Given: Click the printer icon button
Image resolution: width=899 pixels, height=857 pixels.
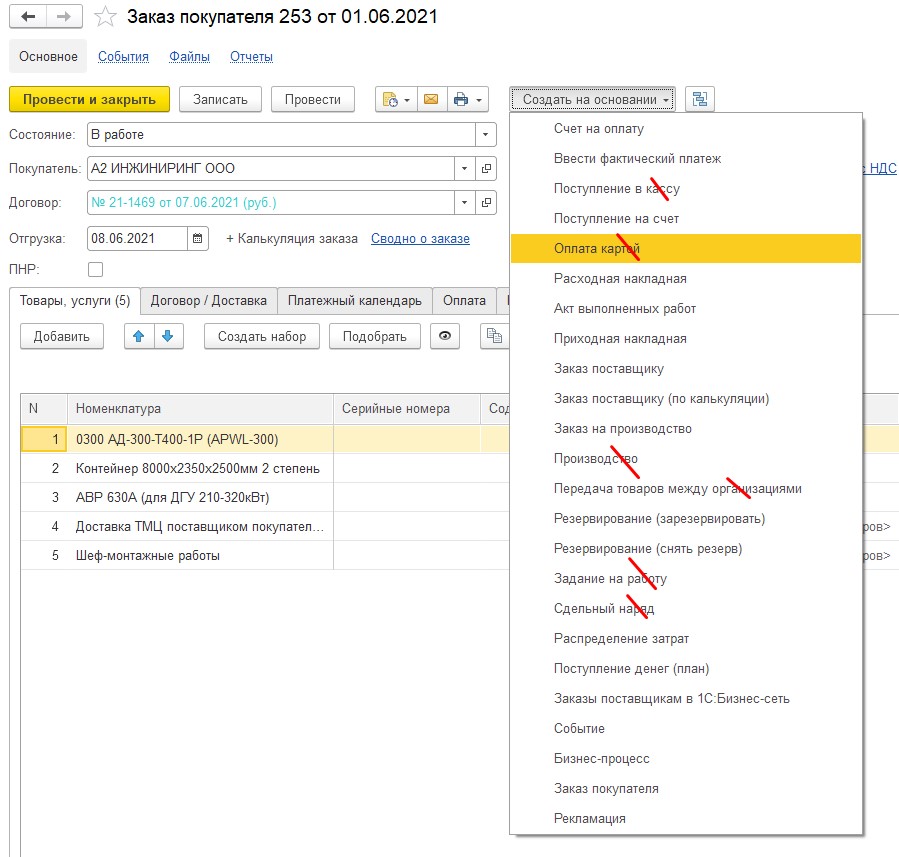Looking at the screenshot, I should tap(461, 99).
